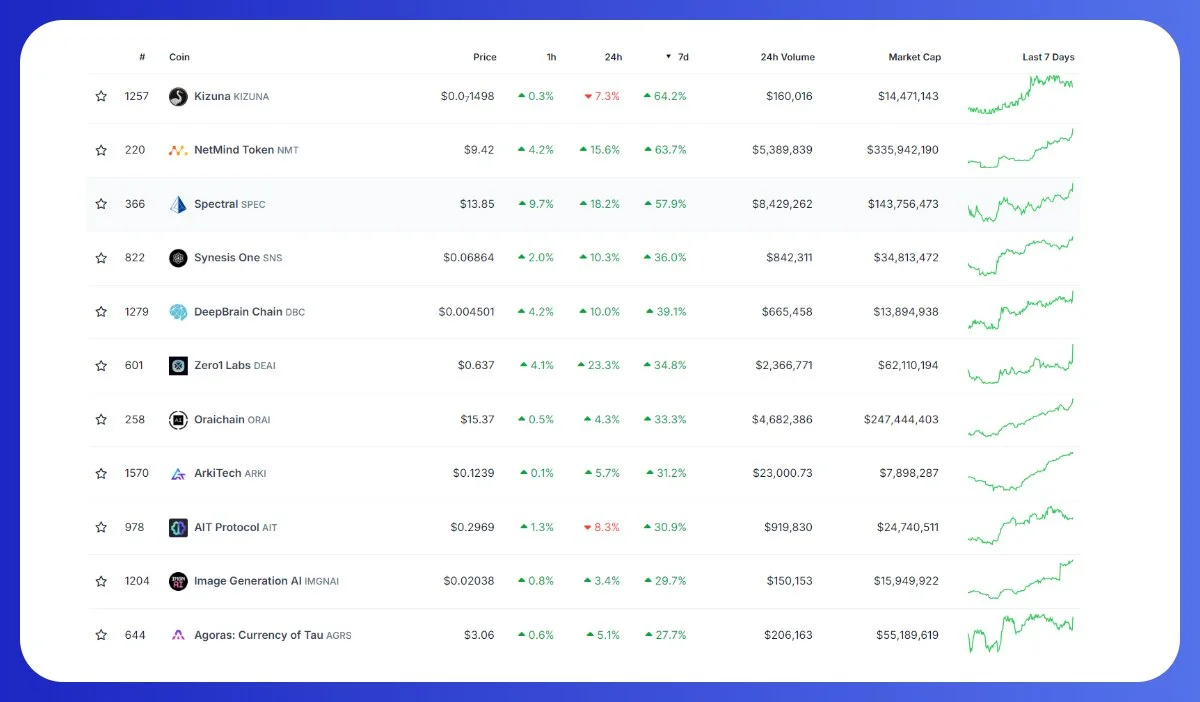This screenshot has height=702, width=1200.
Task: Open DeepBrain Chain DBC page
Action: [x=249, y=312]
